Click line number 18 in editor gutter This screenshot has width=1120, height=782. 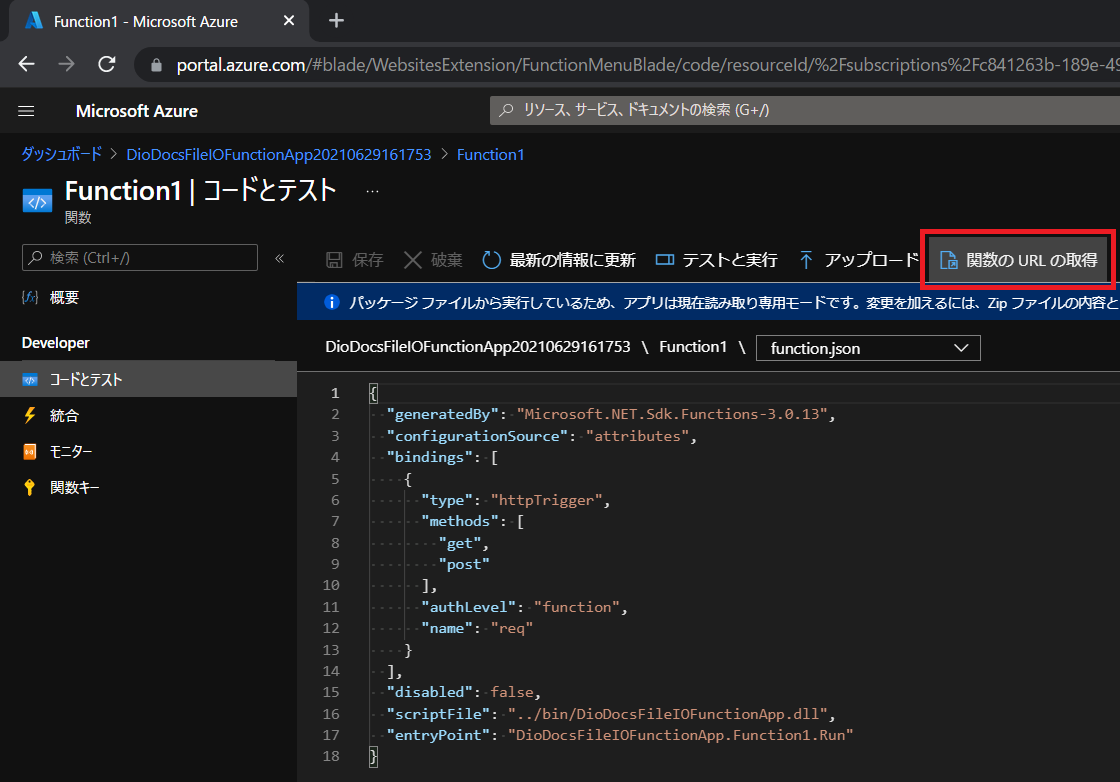coord(331,756)
